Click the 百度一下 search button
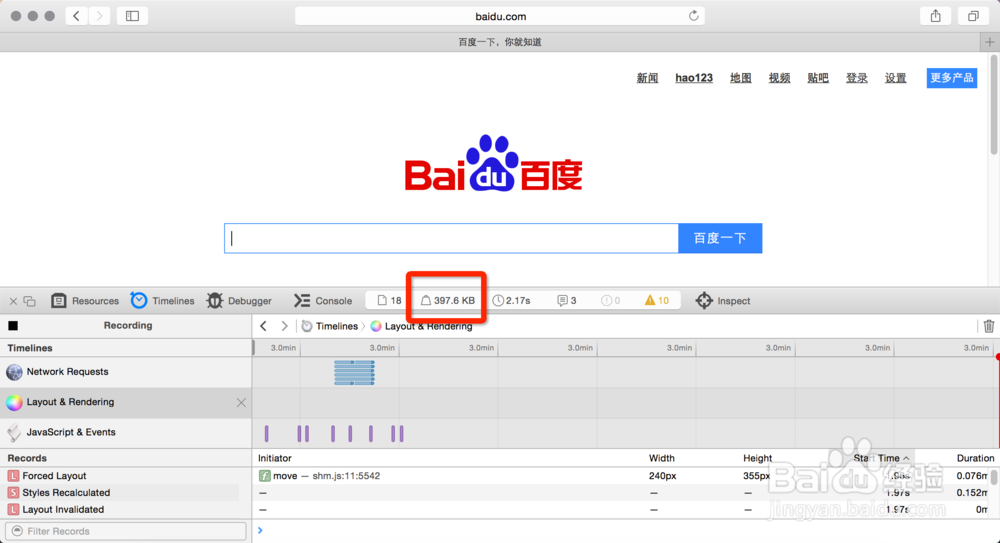This screenshot has height=543, width=1000. pos(720,238)
